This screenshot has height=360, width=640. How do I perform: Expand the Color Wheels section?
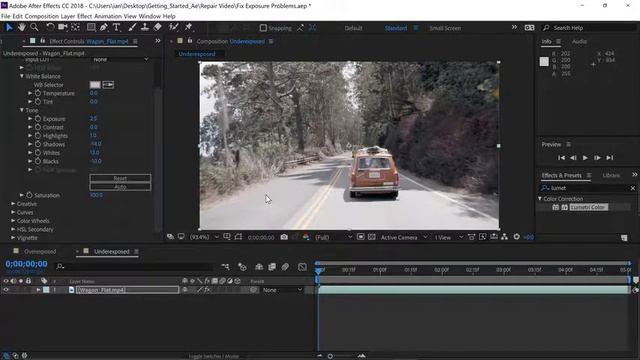pos(13,220)
